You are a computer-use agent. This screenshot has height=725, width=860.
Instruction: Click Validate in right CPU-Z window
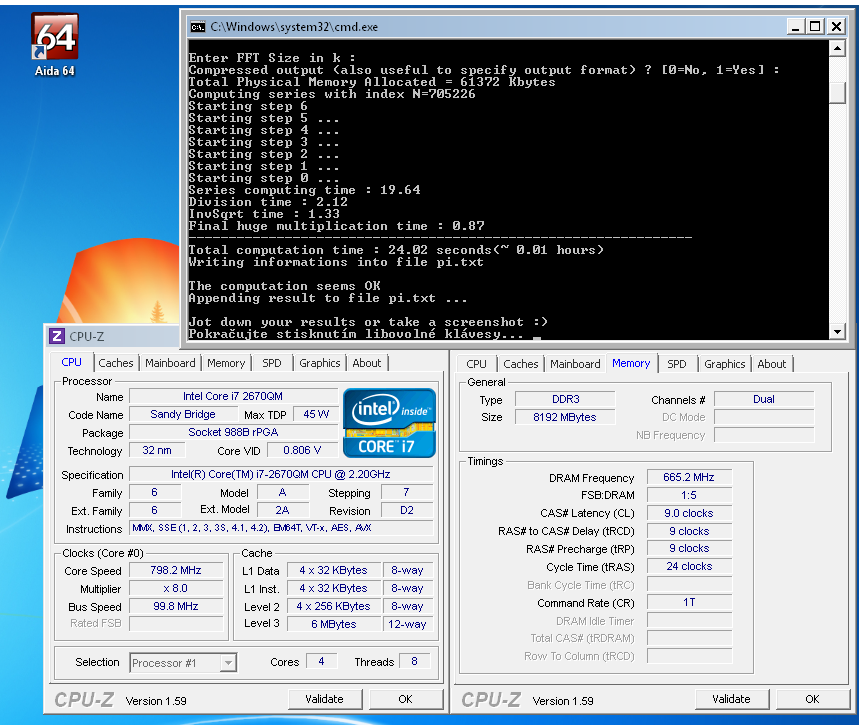[731, 699]
